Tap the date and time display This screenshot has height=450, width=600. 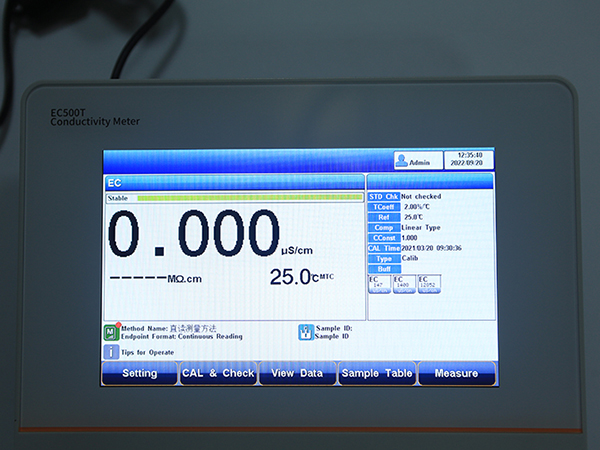point(469,159)
